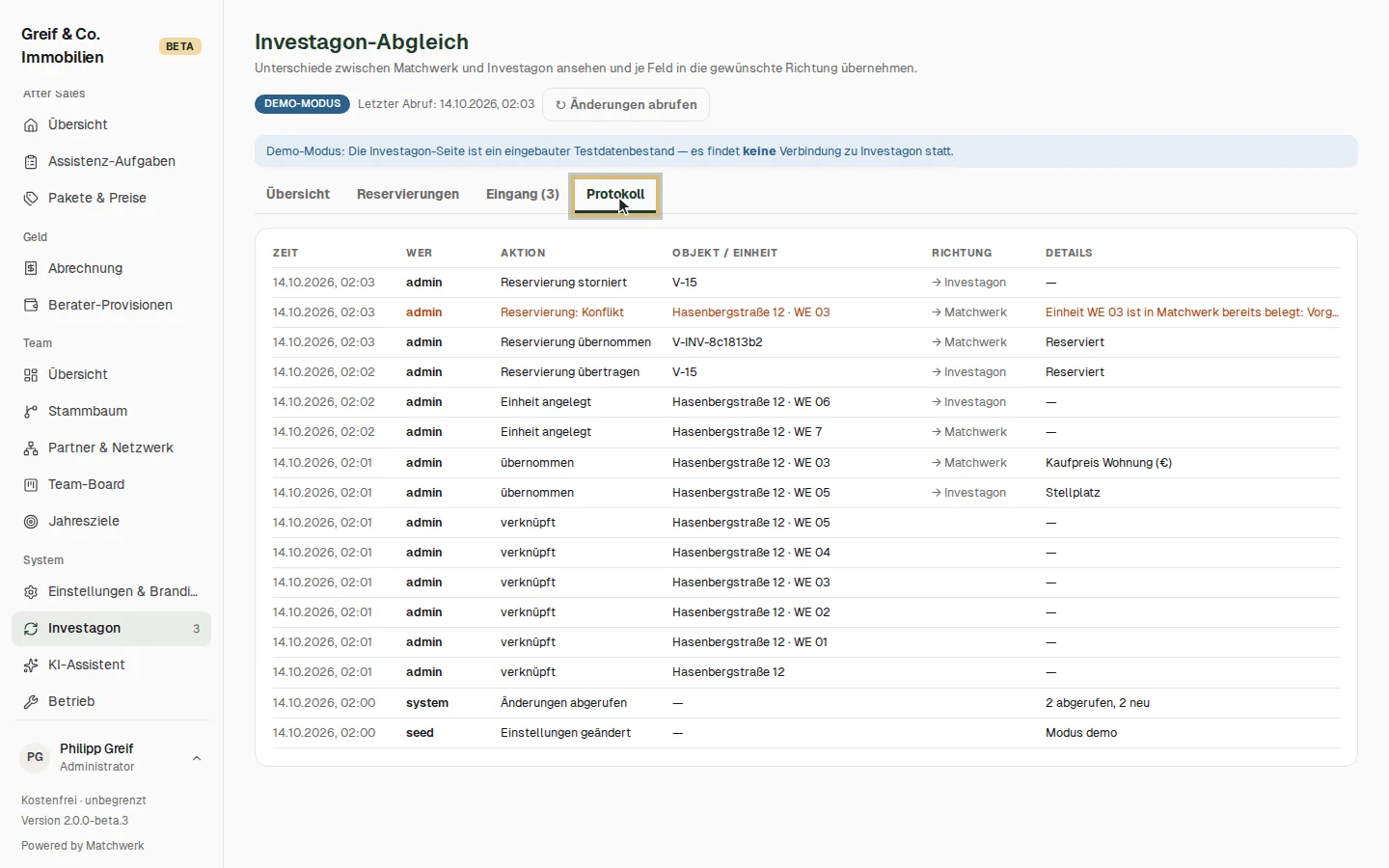This screenshot has width=1389, height=868.
Task: Click the Stammbaum branch icon
Action: click(x=31, y=412)
